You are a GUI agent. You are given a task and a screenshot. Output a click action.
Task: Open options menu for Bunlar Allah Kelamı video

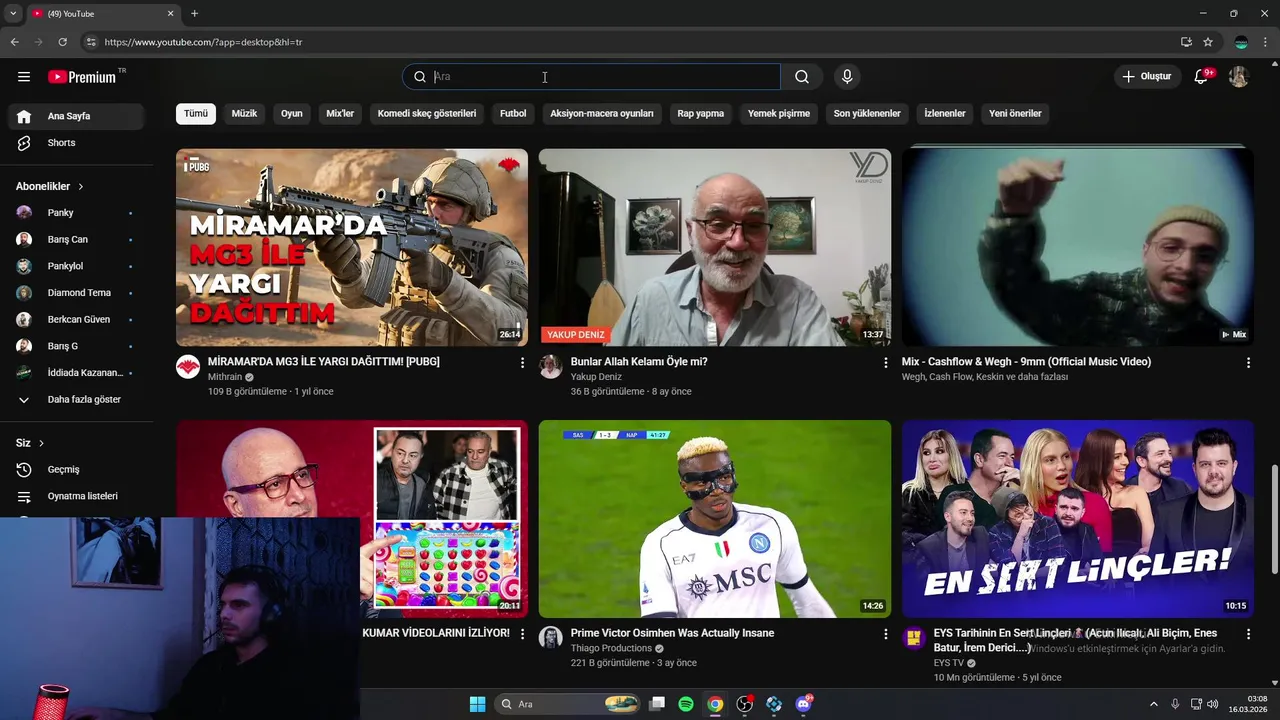point(885,363)
